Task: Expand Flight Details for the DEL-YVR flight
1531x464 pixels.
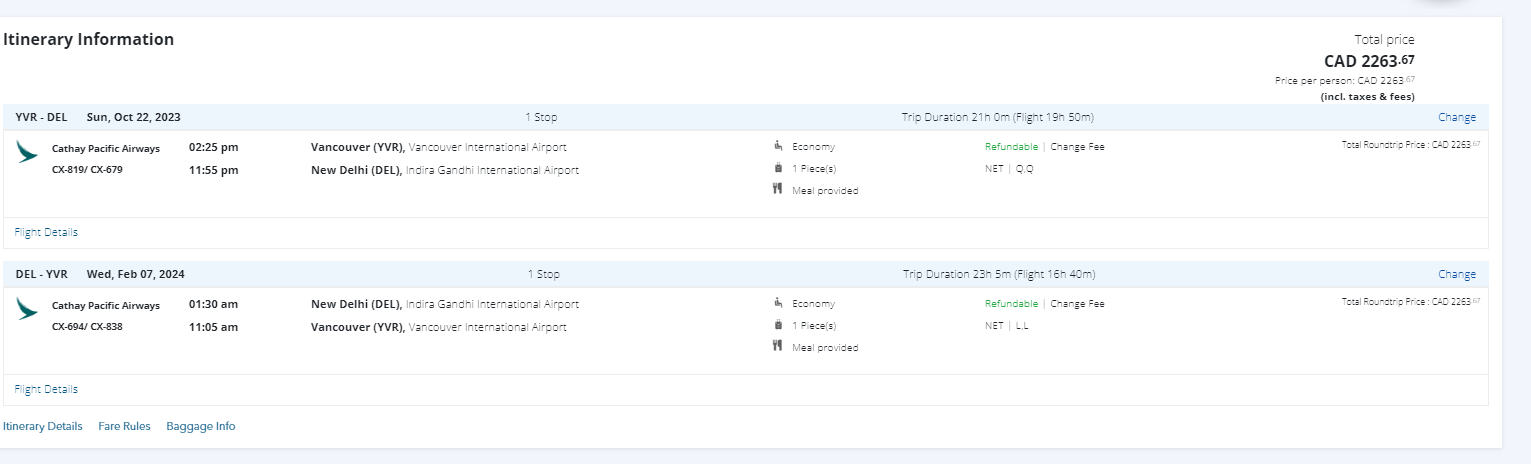Action: pos(46,389)
